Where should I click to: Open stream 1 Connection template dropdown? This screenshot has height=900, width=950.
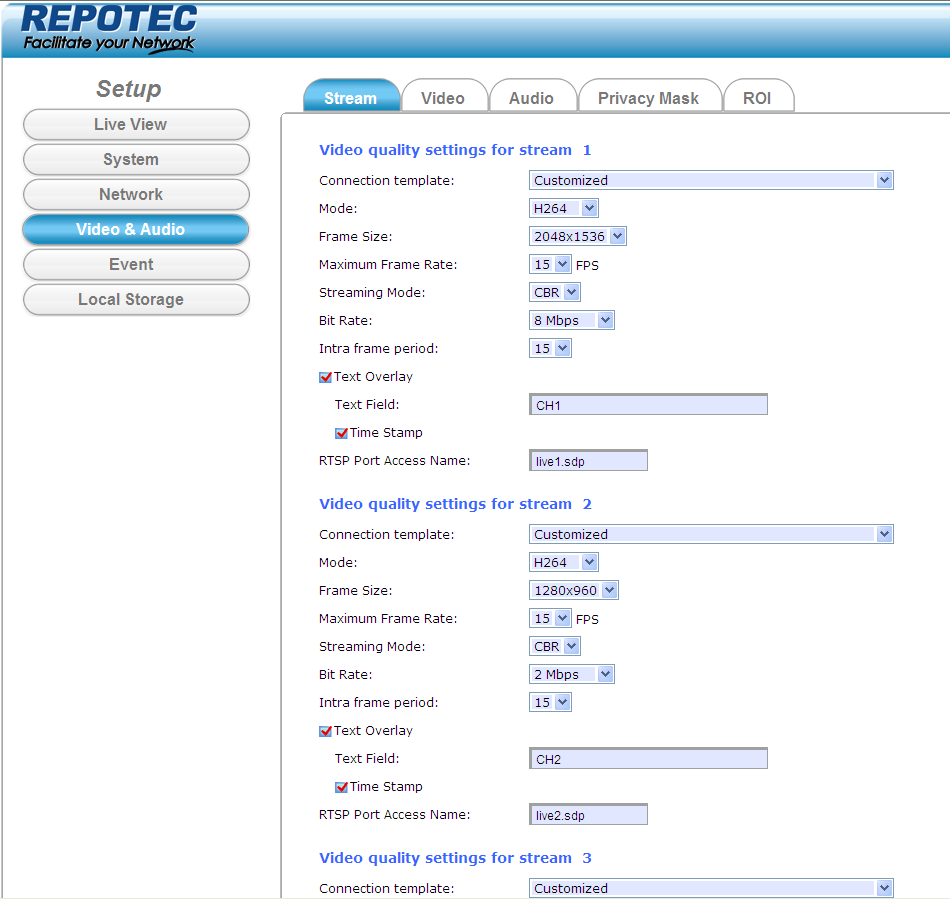pyautogui.click(x=710, y=180)
